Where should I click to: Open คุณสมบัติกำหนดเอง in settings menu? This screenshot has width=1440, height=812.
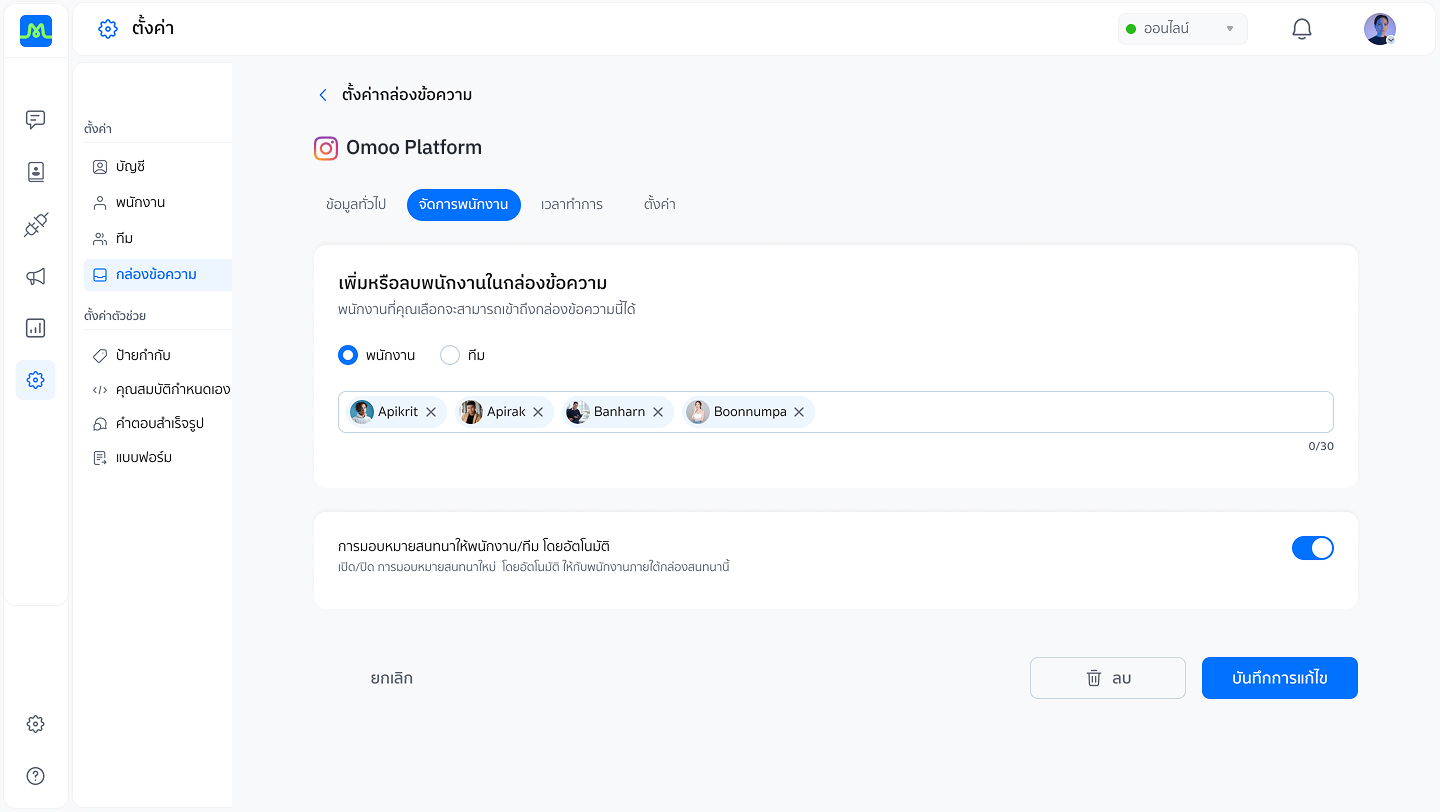(x=158, y=390)
